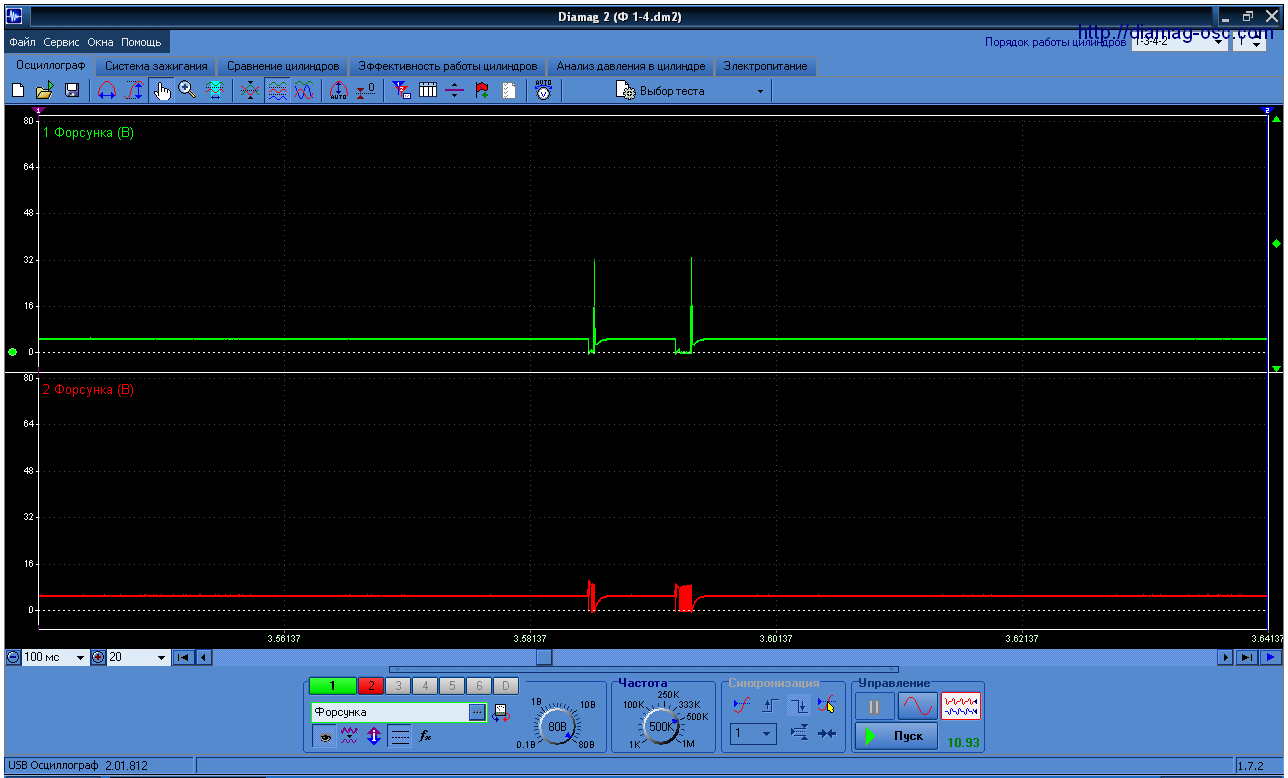Click the cyan vertical-stretch waveform icon
Screen dimensions: 1288x778
[214, 91]
